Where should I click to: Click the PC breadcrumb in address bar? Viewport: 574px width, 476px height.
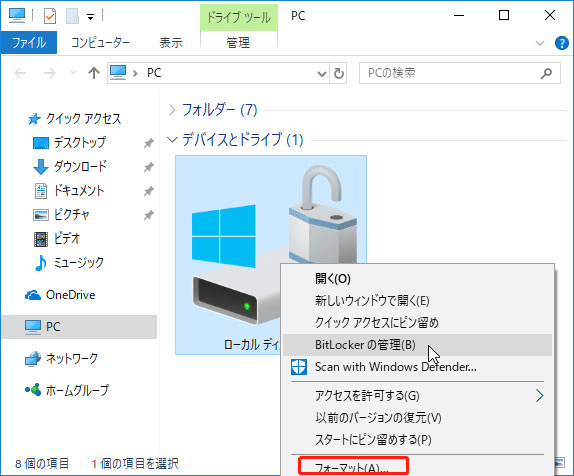click(154, 73)
